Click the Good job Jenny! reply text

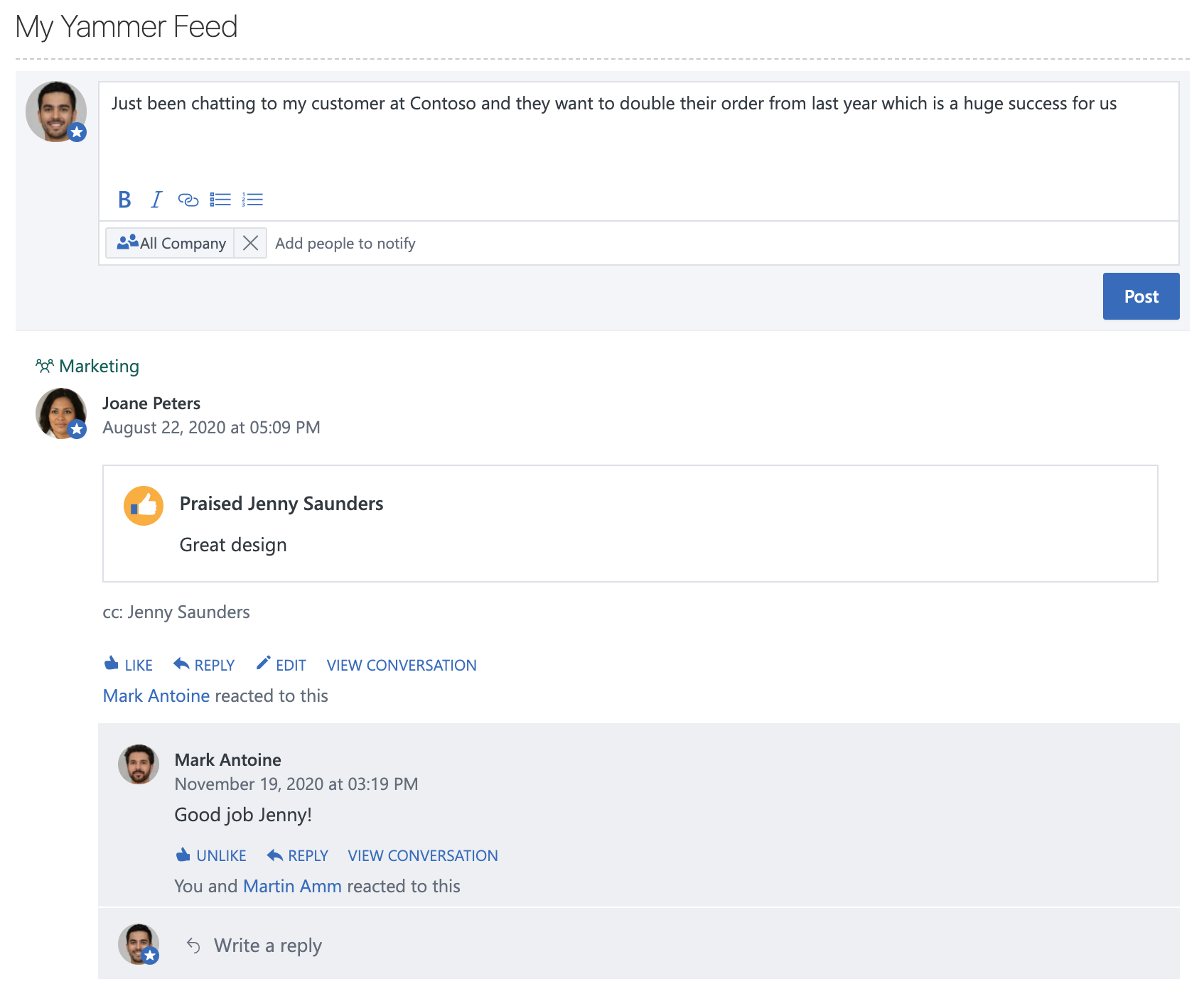(x=243, y=815)
